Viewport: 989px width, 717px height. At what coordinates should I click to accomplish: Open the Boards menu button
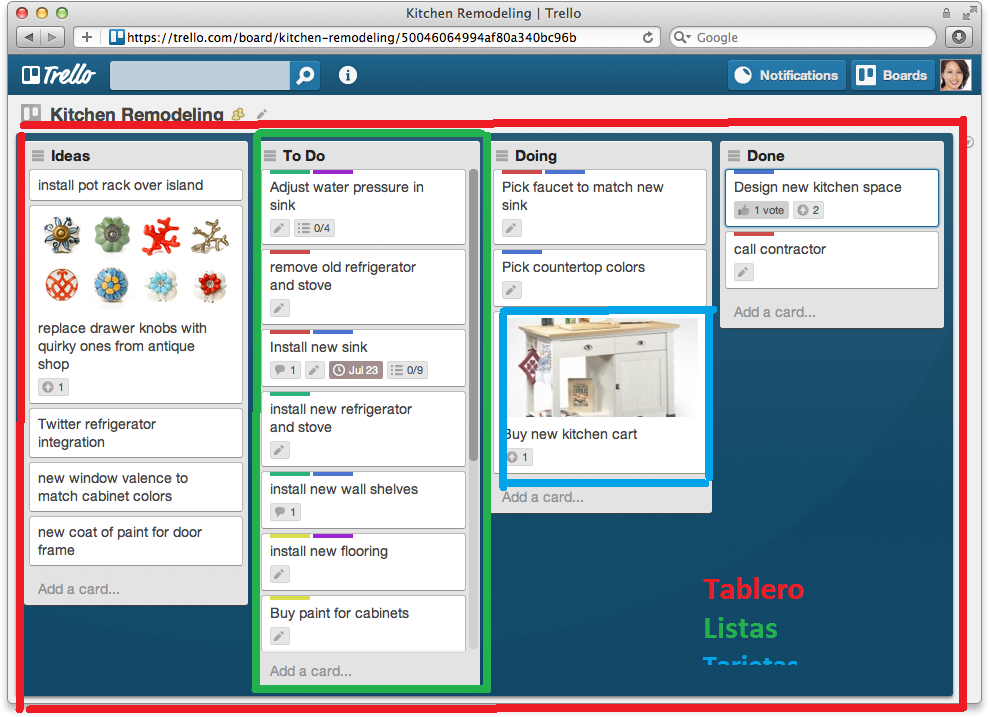pyautogui.click(x=892, y=75)
